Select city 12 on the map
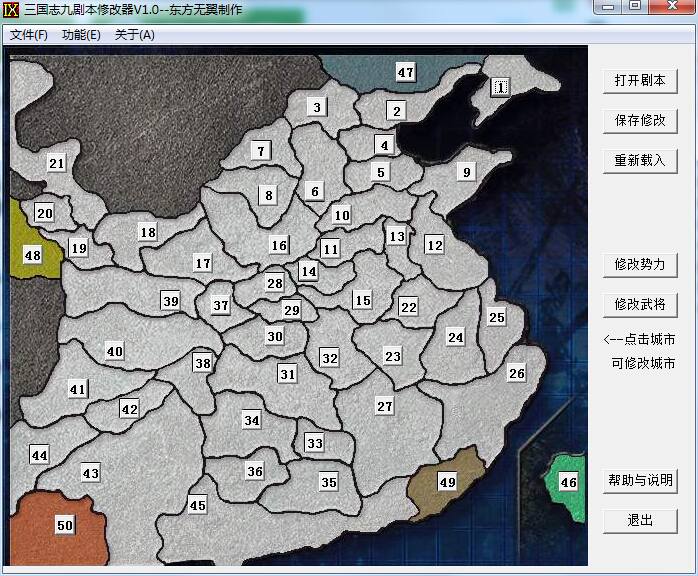 (x=435, y=245)
